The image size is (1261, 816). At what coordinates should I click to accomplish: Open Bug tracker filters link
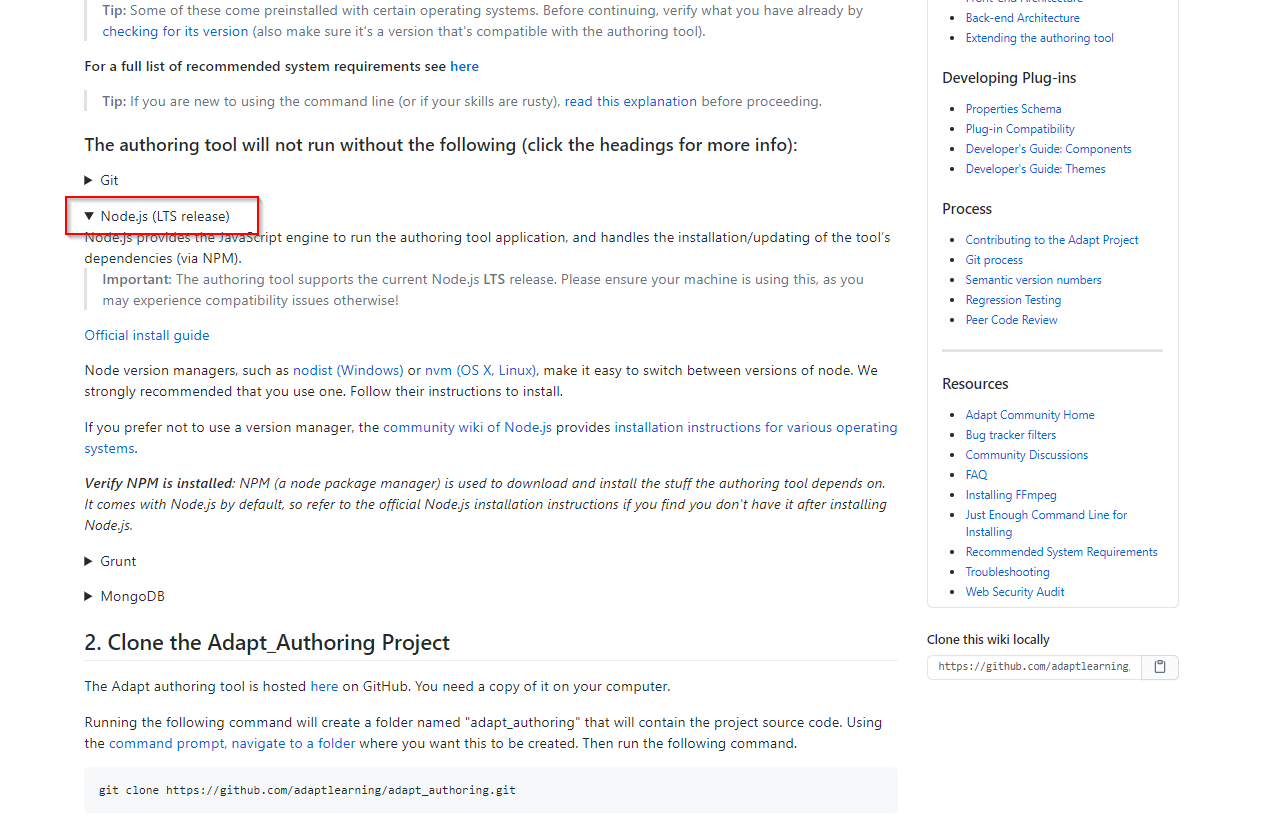click(1010, 435)
